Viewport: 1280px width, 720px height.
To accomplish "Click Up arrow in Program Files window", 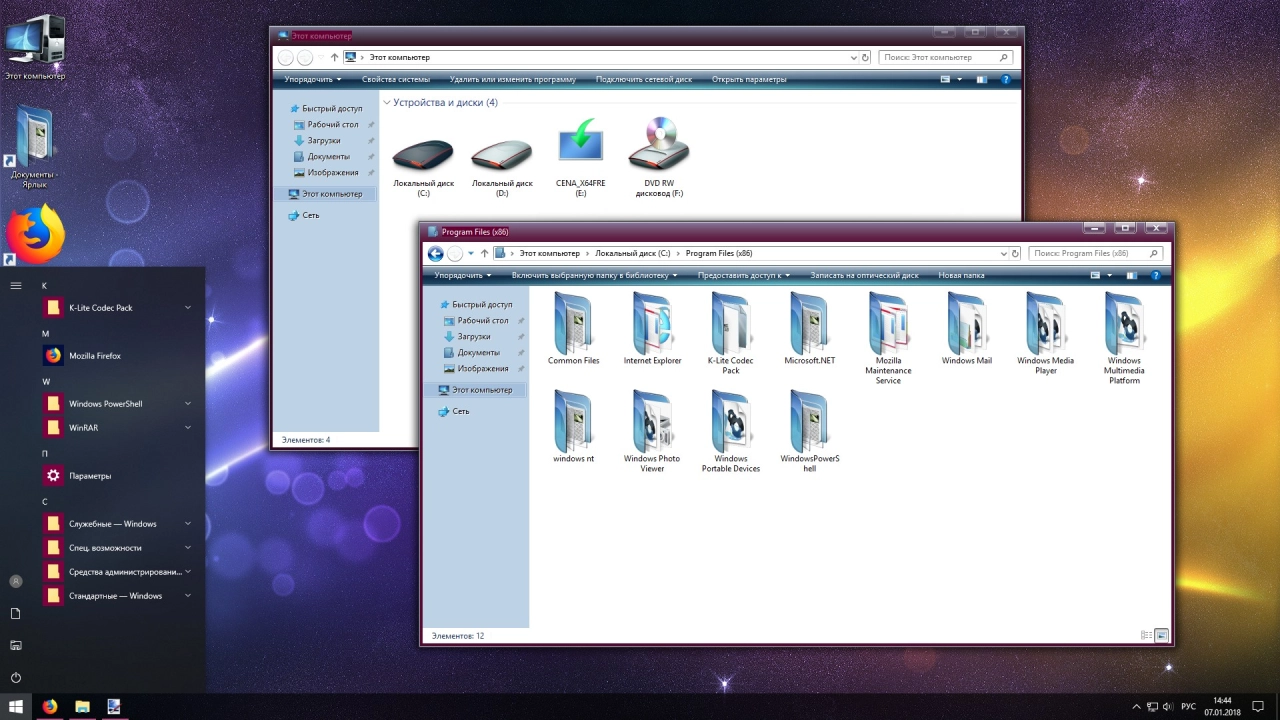I will [x=484, y=253].
